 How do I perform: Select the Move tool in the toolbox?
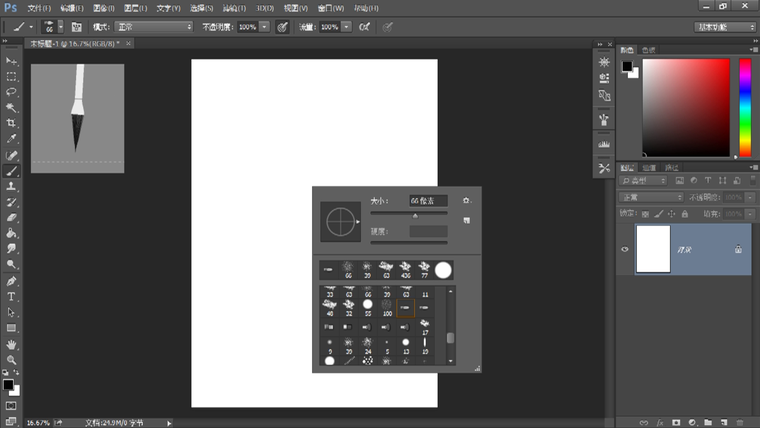click(12, 61)
